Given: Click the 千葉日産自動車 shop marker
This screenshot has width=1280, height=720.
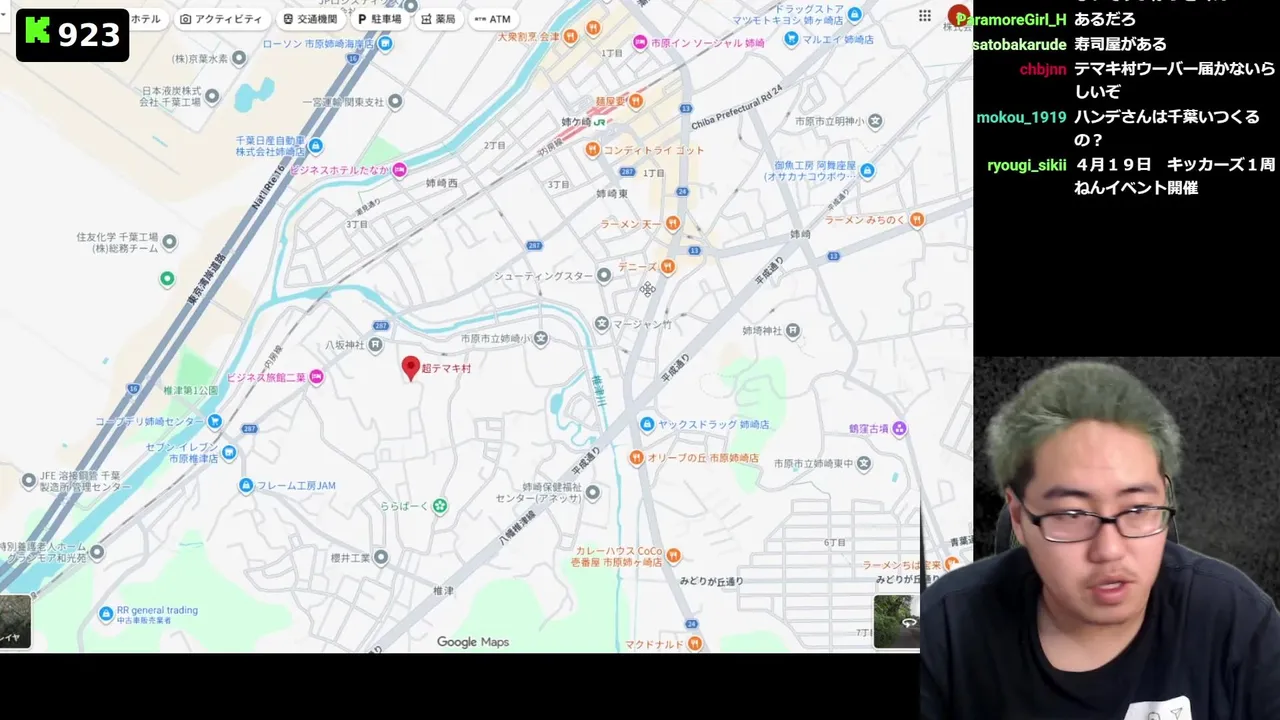Looking at the screenshot, I should pyautogui.click(x=316, y=146).
